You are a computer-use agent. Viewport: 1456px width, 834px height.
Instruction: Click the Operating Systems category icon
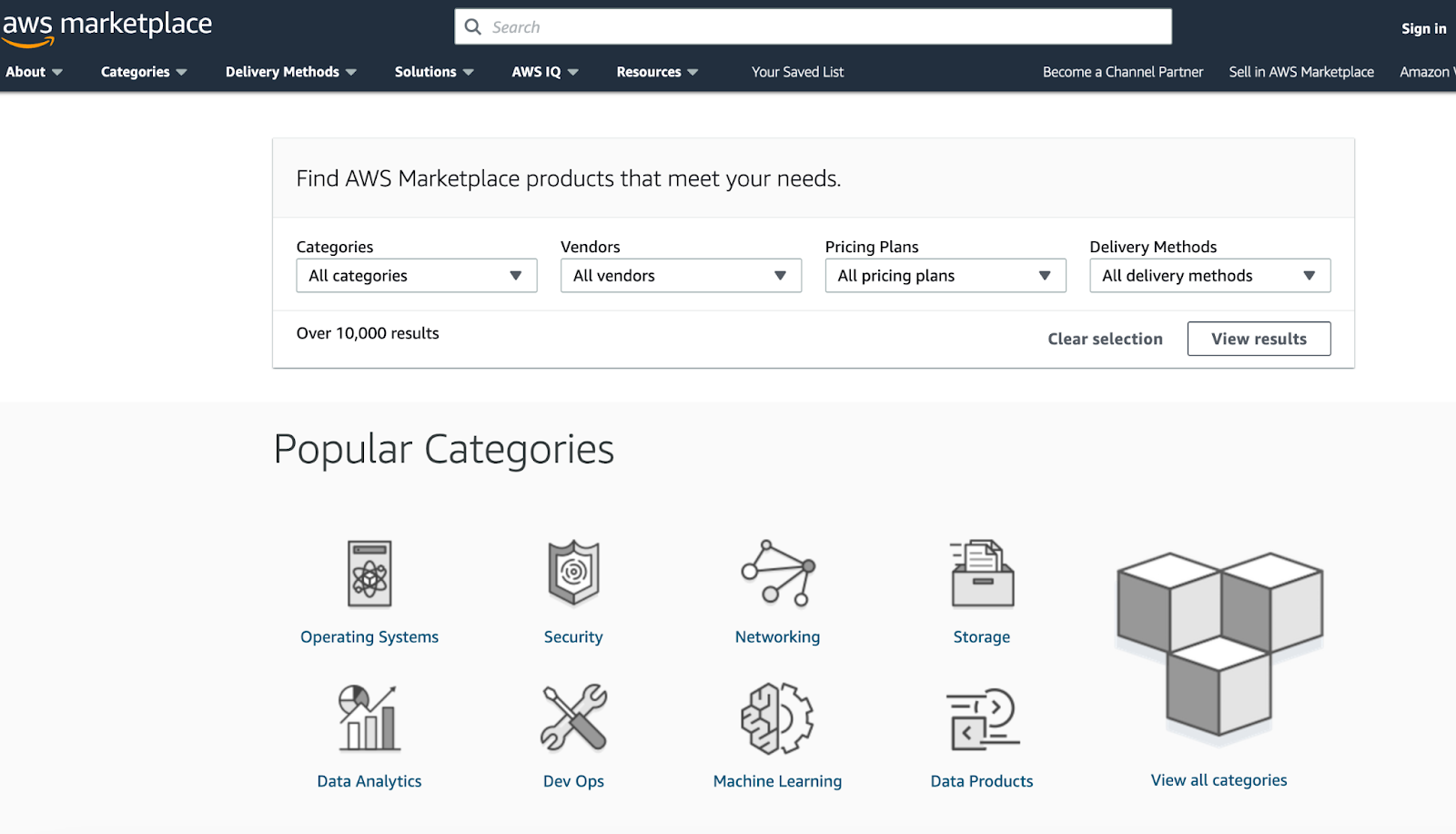pos(369,574)
